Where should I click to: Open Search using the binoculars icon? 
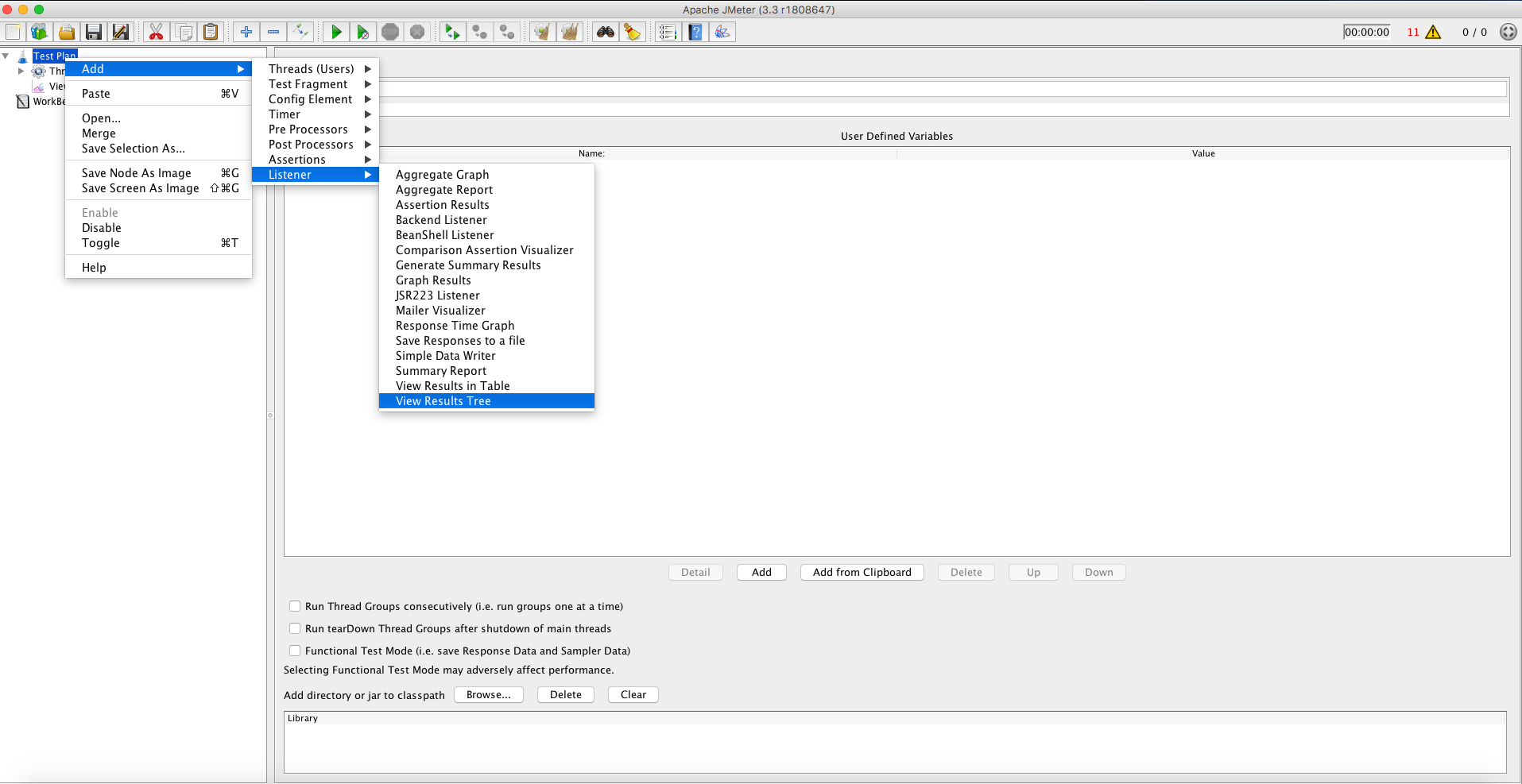(x=606, y=32)
